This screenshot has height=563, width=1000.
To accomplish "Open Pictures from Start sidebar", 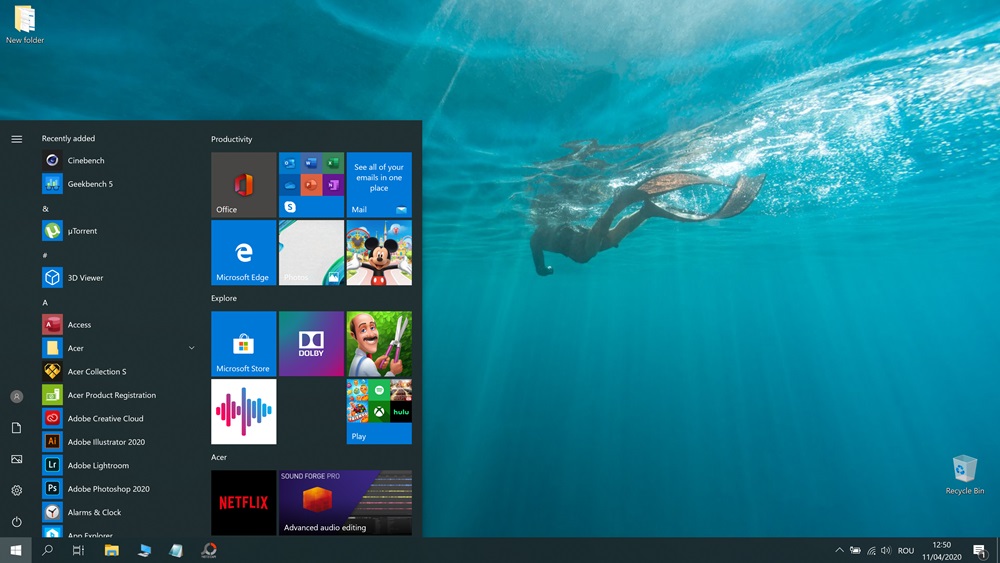I will pos(17,459).
